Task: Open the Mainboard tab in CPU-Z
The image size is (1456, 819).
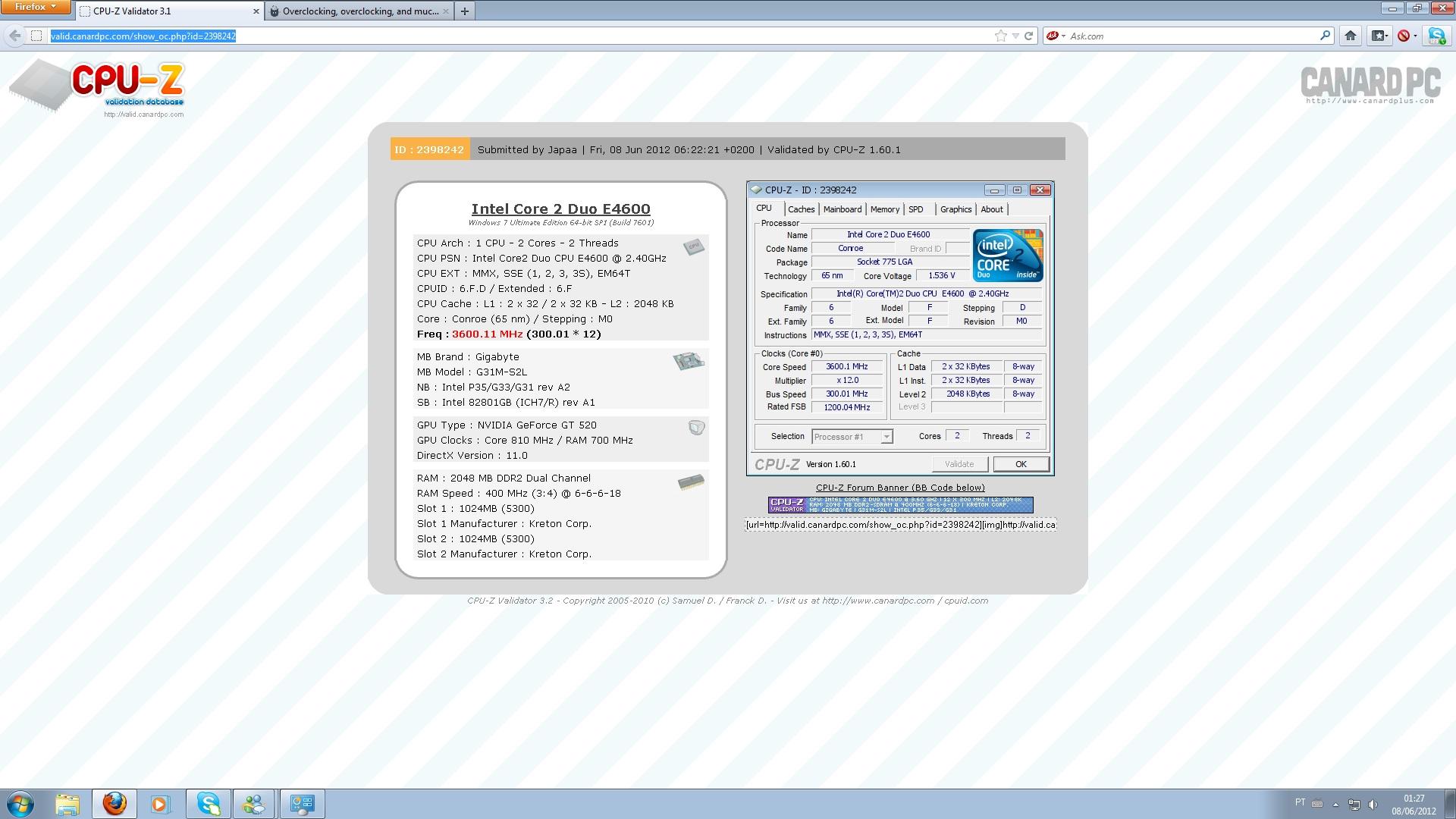Action: click(843, 209)
